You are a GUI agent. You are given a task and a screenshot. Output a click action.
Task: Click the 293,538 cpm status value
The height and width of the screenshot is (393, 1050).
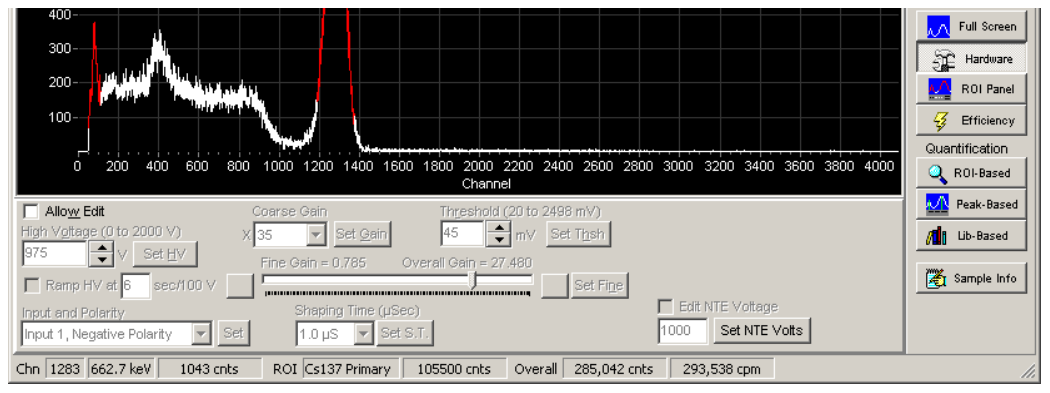722,369
